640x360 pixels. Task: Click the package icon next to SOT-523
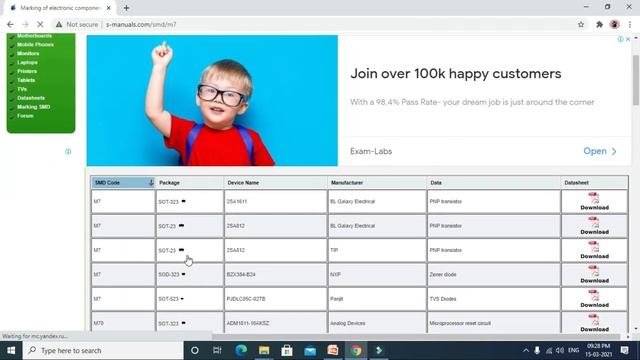pyautogui.click(x=182, y=299)
